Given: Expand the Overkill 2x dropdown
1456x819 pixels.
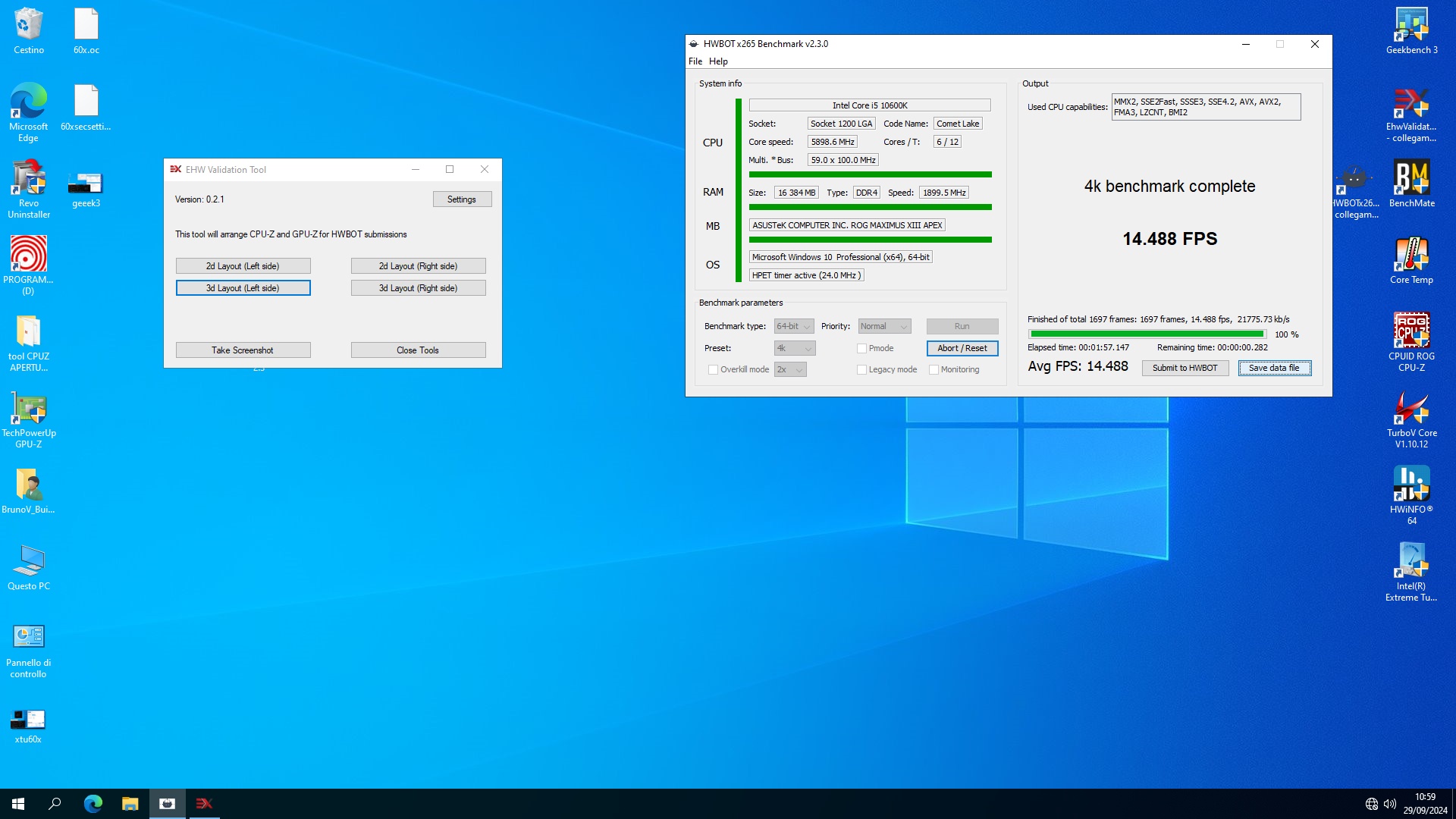Looking at the screenshot, I should (790, 370).
